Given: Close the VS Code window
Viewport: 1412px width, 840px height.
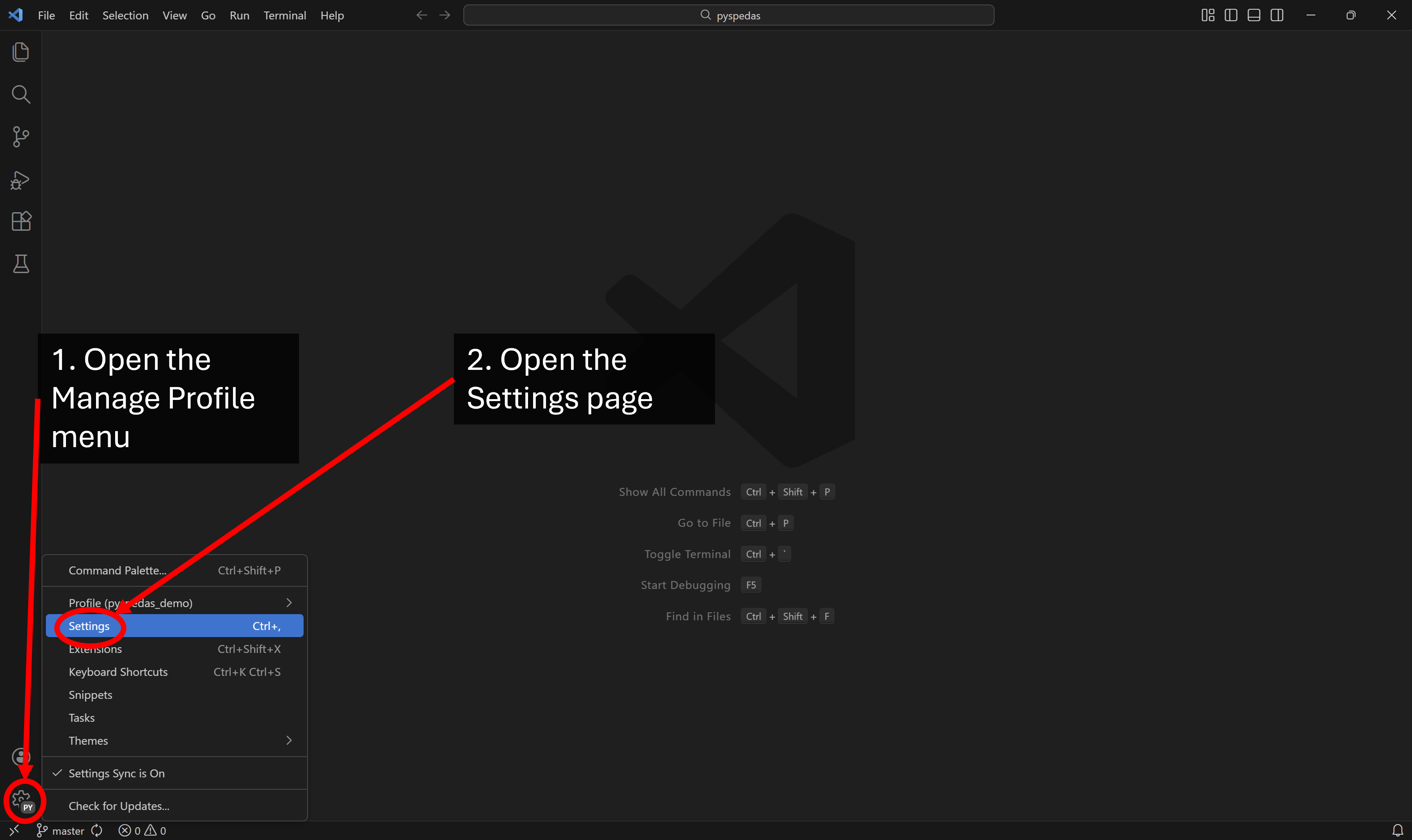Looking at the screenshot, I should [1391, 15].
